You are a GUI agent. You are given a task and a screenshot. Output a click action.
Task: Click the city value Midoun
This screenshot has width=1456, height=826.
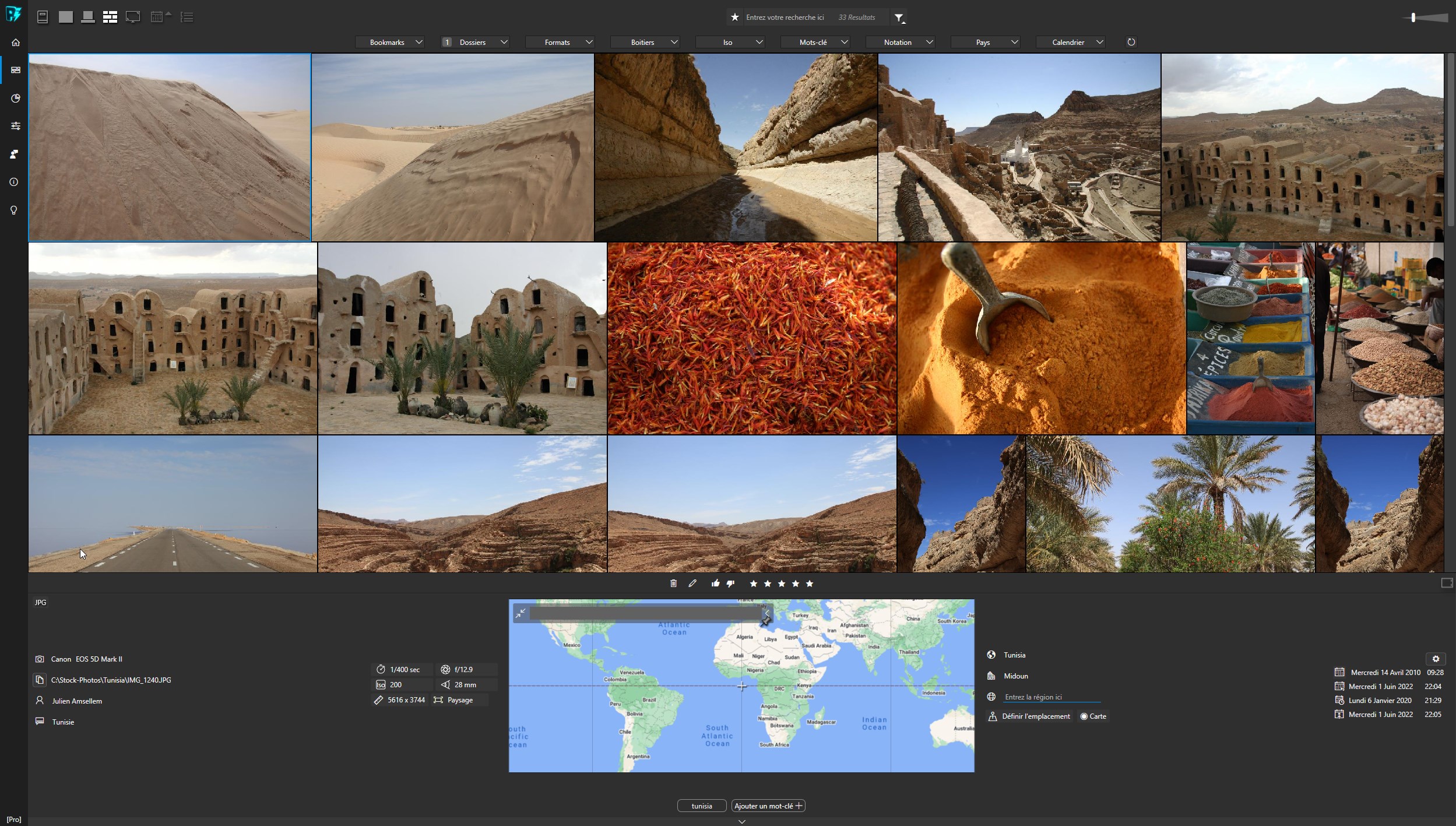coord(1016,676)
